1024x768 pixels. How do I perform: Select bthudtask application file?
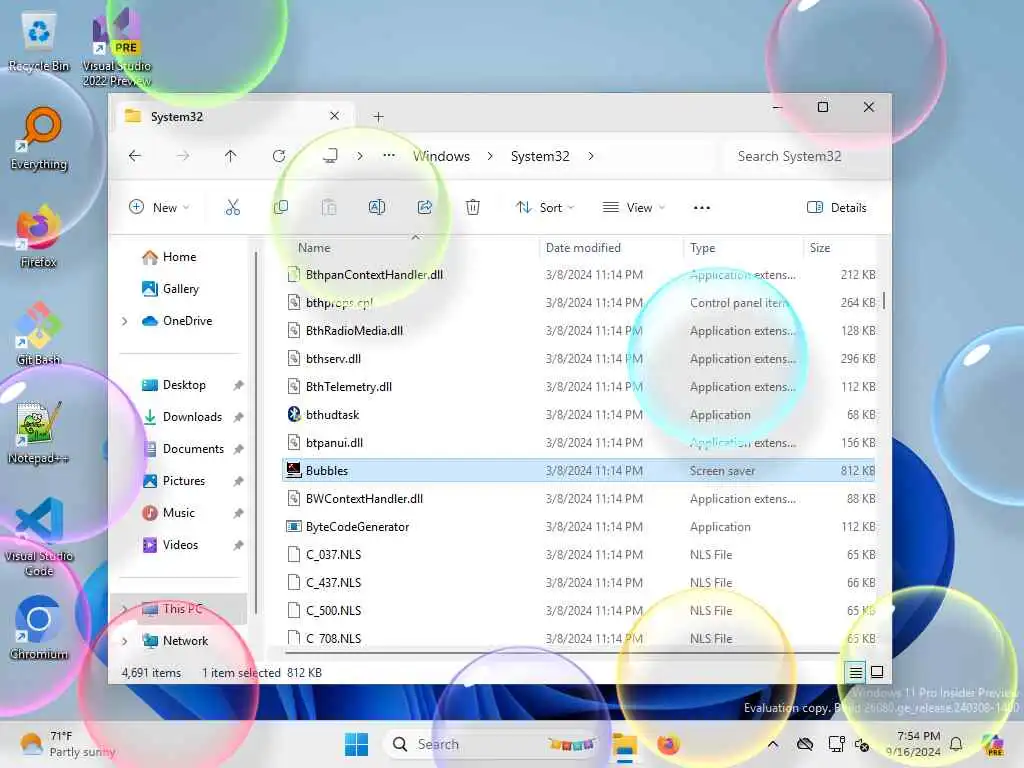tap(578, 415)
